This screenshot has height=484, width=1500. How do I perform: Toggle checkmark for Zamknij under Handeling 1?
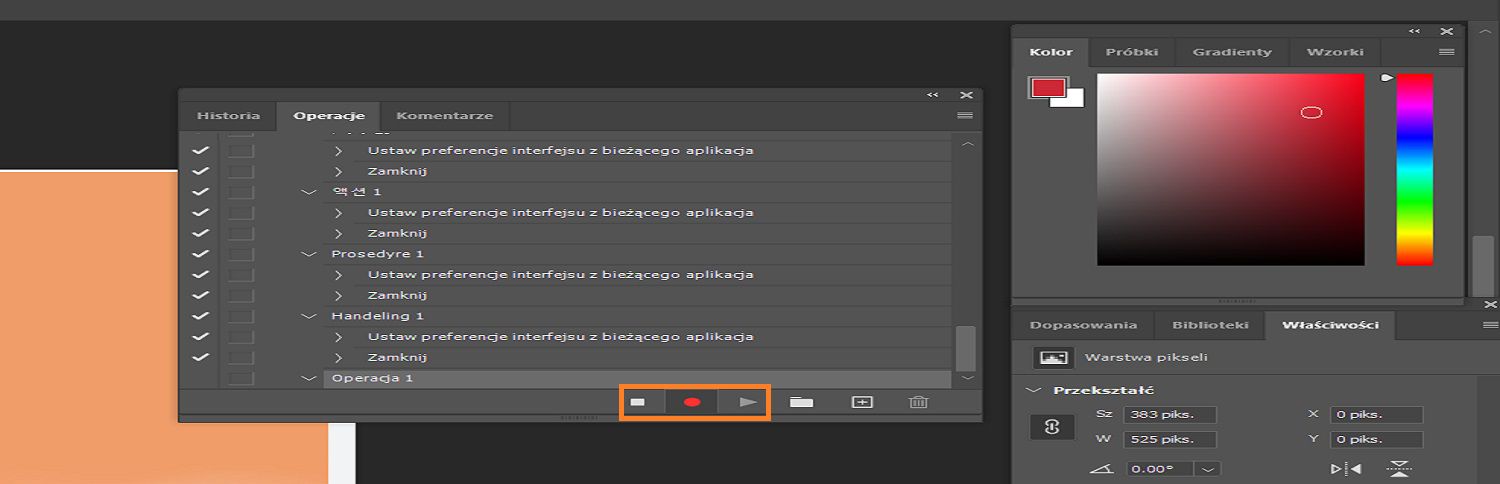tap(200, 357)
